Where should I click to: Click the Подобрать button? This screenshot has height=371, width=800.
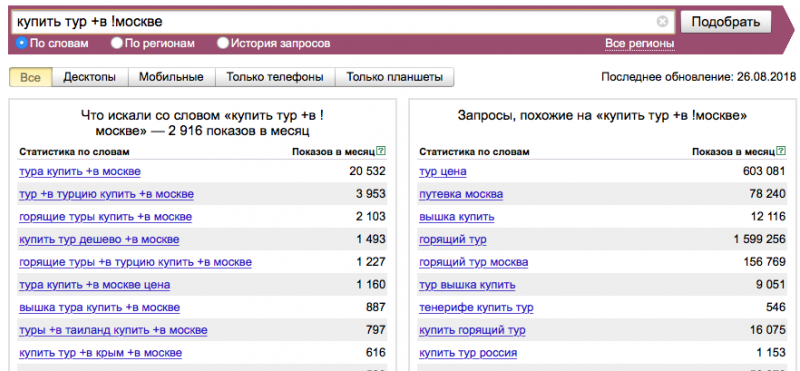(x=726, y=22)
